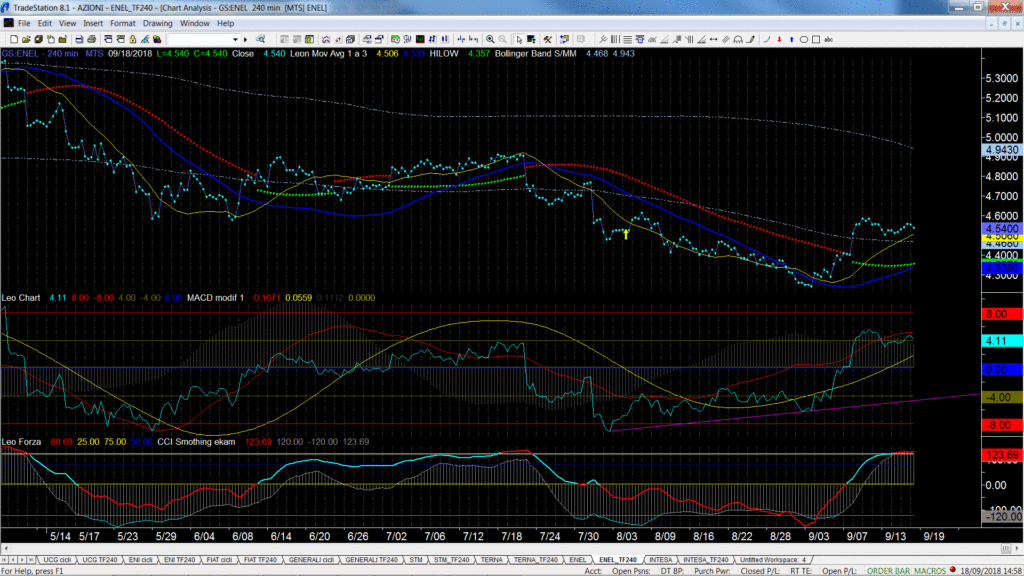1024x576 pixels.
Task: Open the Help menu
Action: (225, 24)
